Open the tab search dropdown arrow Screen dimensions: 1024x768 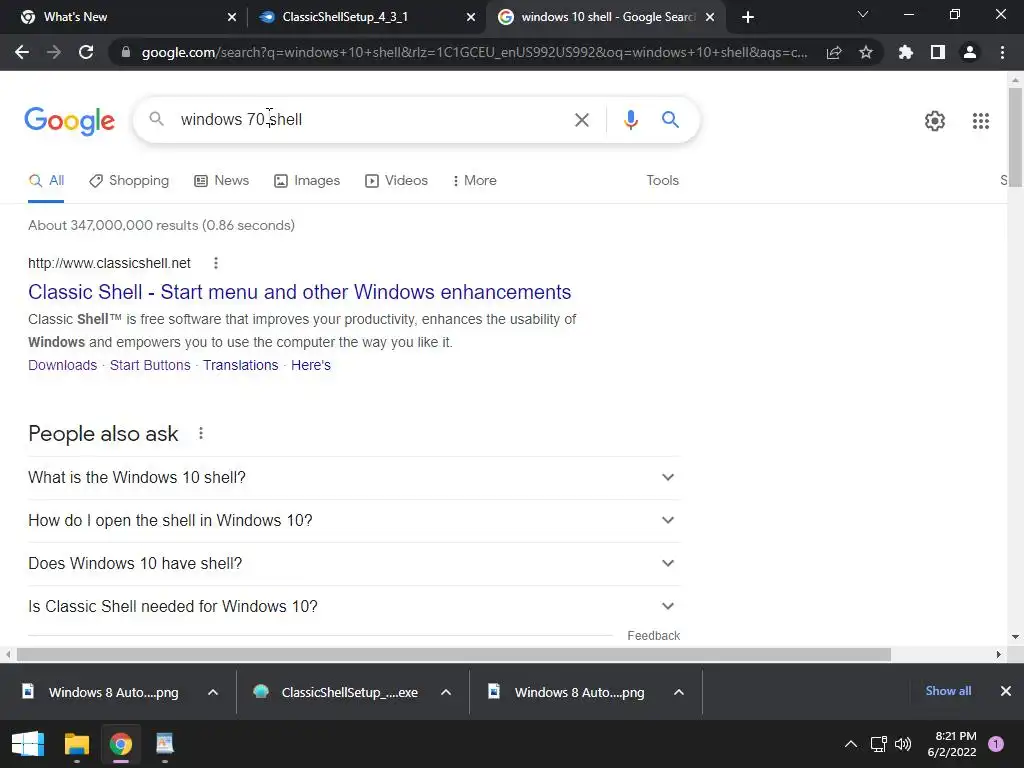tap(863, 14)
